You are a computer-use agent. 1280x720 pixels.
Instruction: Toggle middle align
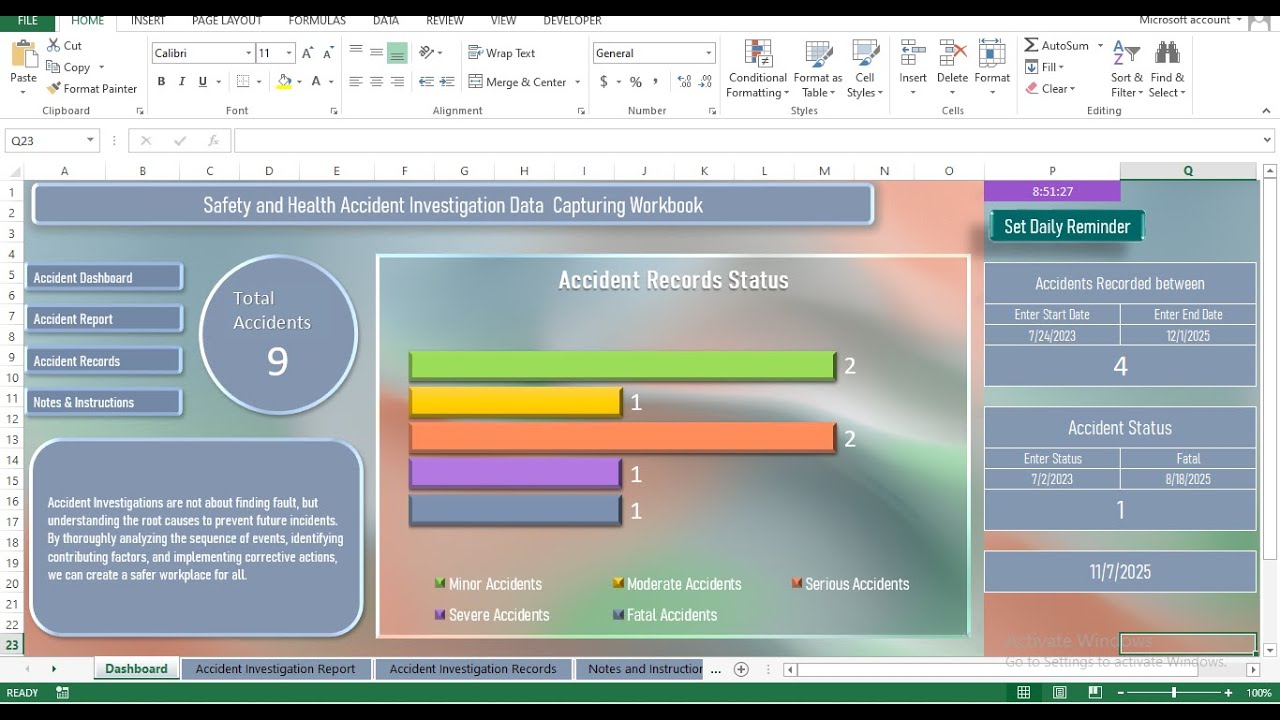(x=377, y=52)
